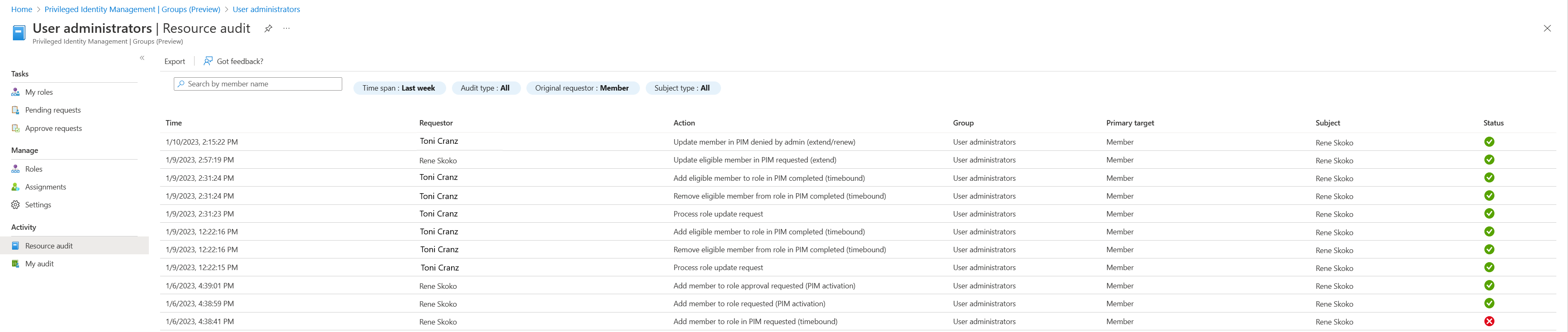Click the Approve requests icon
Viewport: 1568px width, 332px height.
pyautogui.click(x=16, y=128)
